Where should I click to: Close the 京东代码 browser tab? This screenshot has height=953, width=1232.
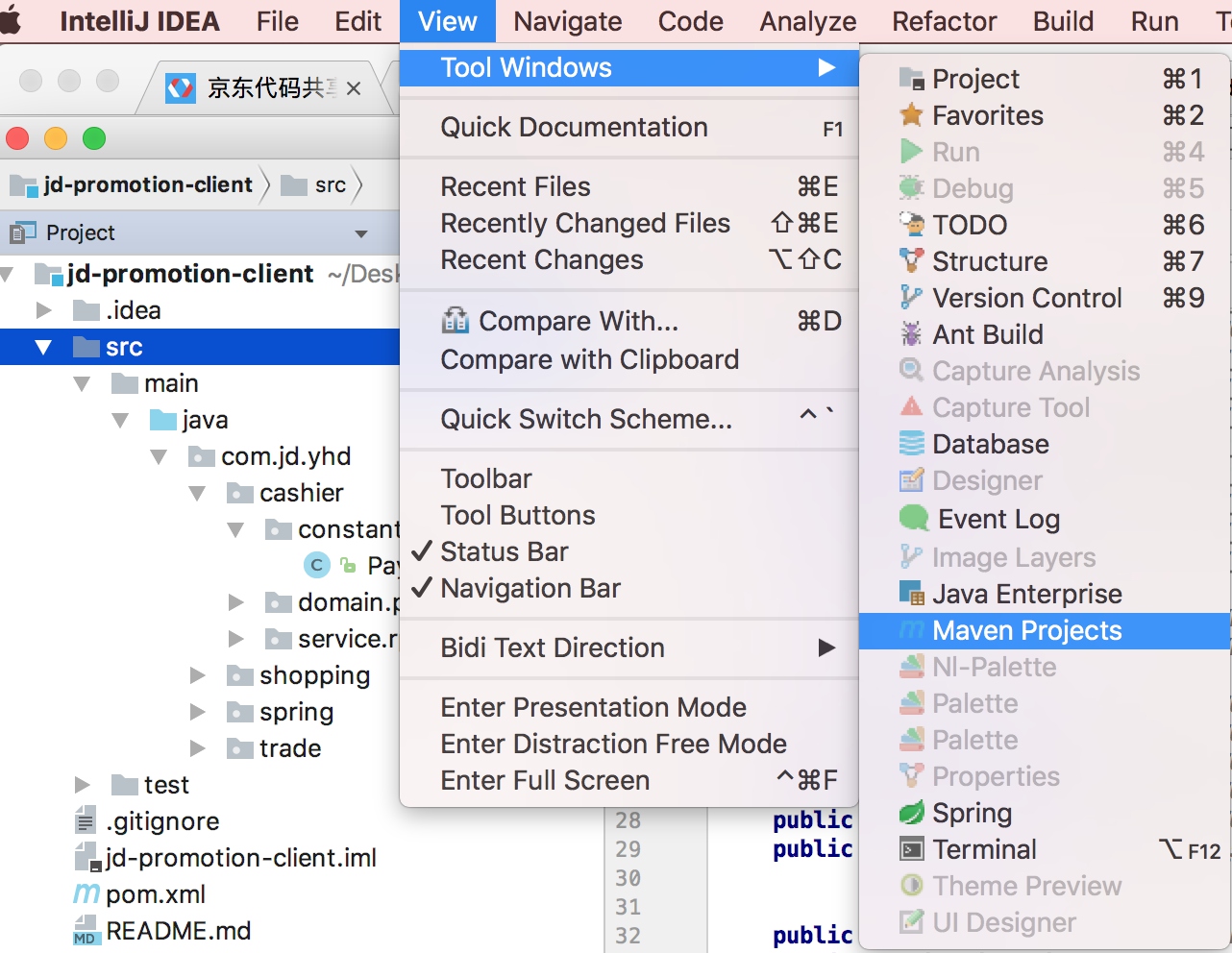pyautogui.click(x=354, y=88)
